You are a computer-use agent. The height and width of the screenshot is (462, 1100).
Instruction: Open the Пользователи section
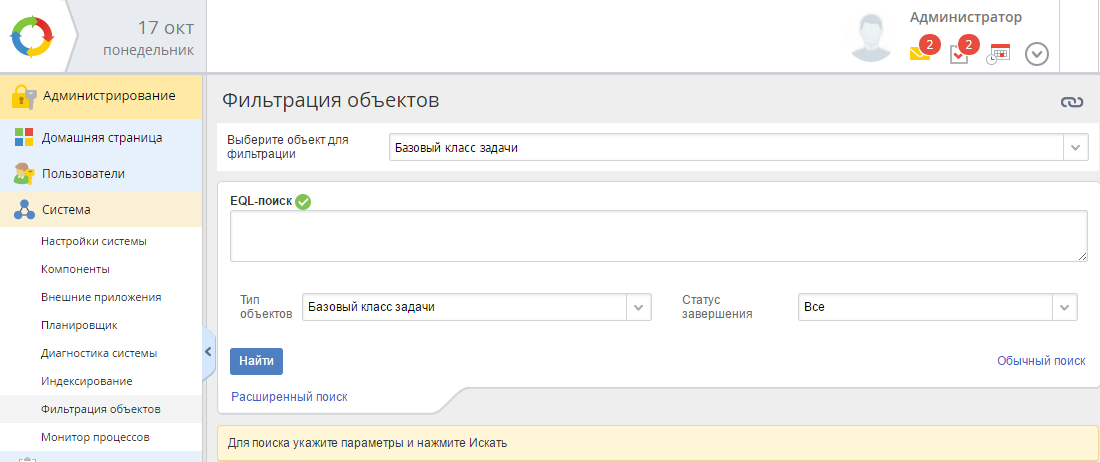[82, 174]
